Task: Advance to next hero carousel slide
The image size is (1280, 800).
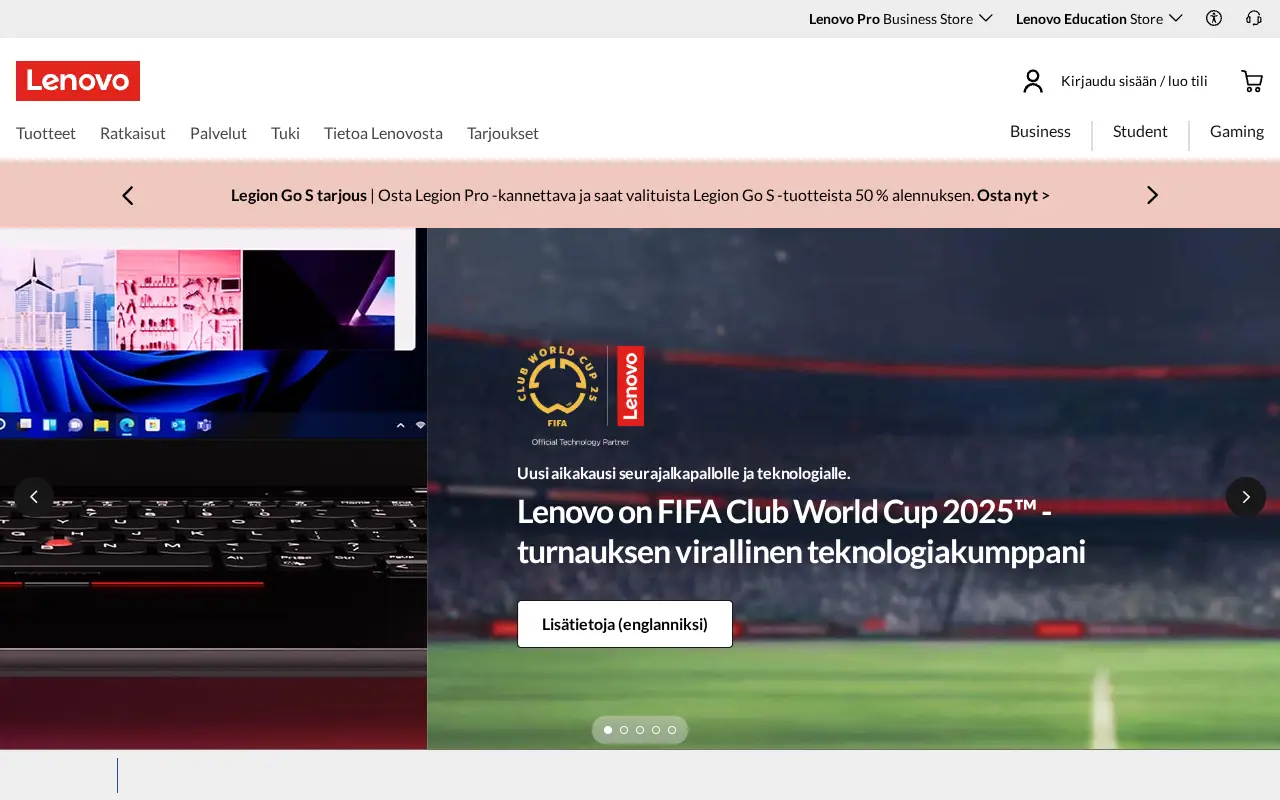Action: 1246,497
